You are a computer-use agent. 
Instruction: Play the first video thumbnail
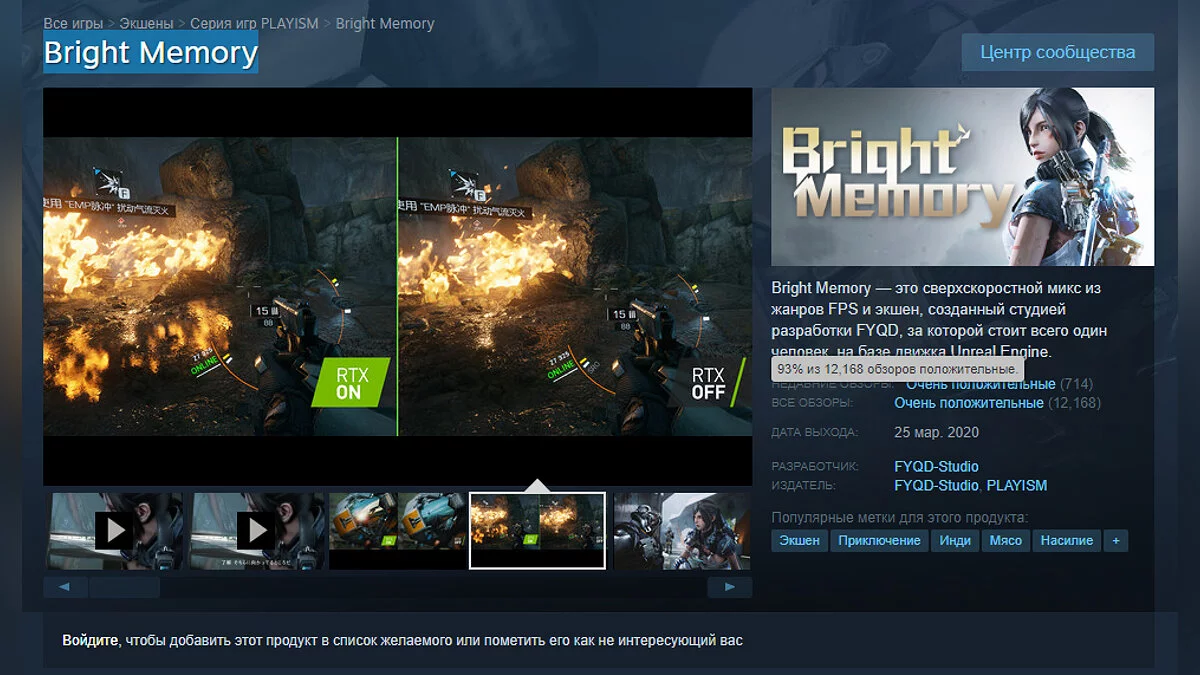[115, 530]
